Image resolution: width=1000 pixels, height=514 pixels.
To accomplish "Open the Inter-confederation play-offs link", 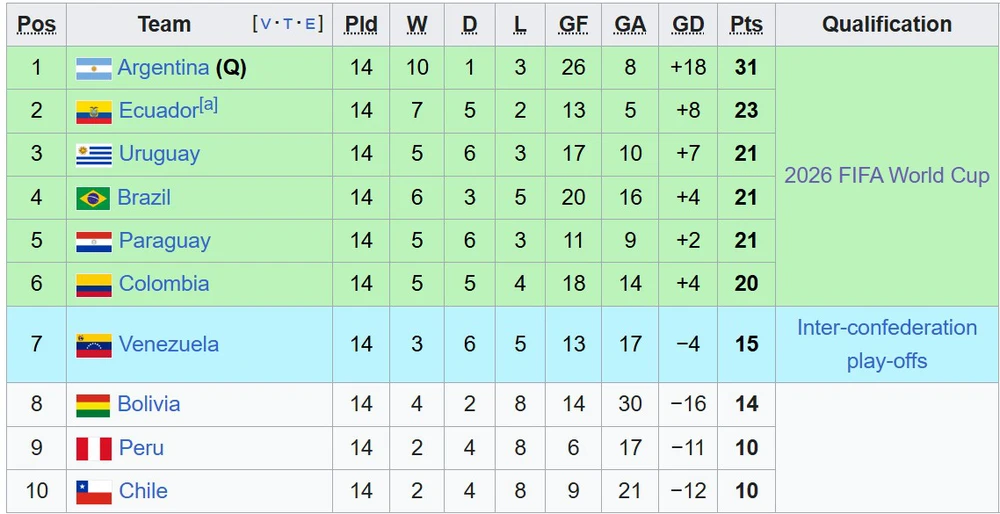I will click(886, 344).
